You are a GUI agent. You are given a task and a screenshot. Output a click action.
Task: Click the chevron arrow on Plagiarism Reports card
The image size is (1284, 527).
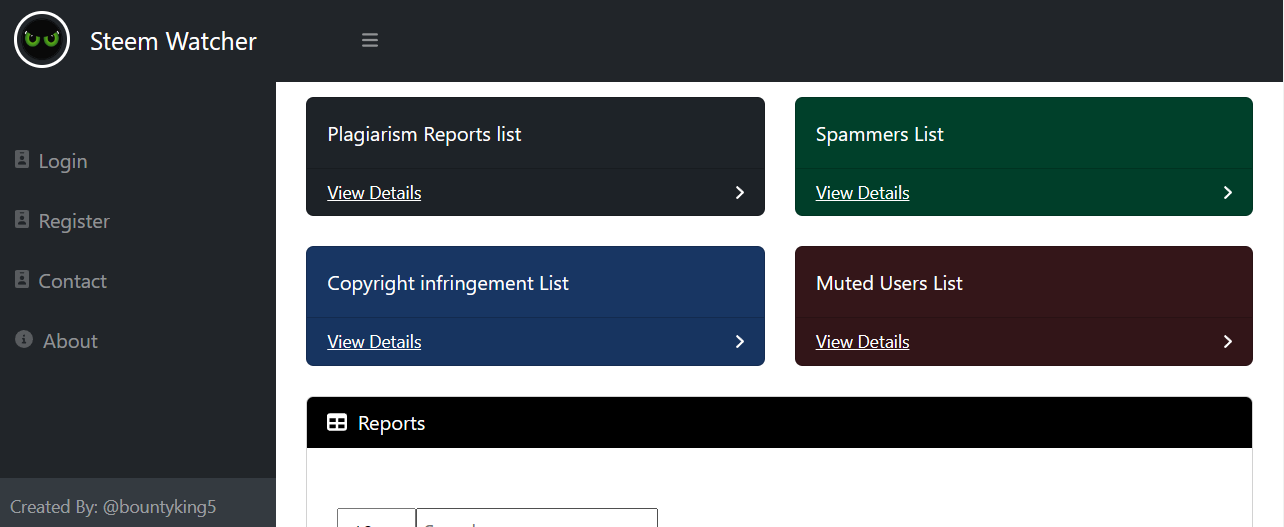click(x=740, y=192)
